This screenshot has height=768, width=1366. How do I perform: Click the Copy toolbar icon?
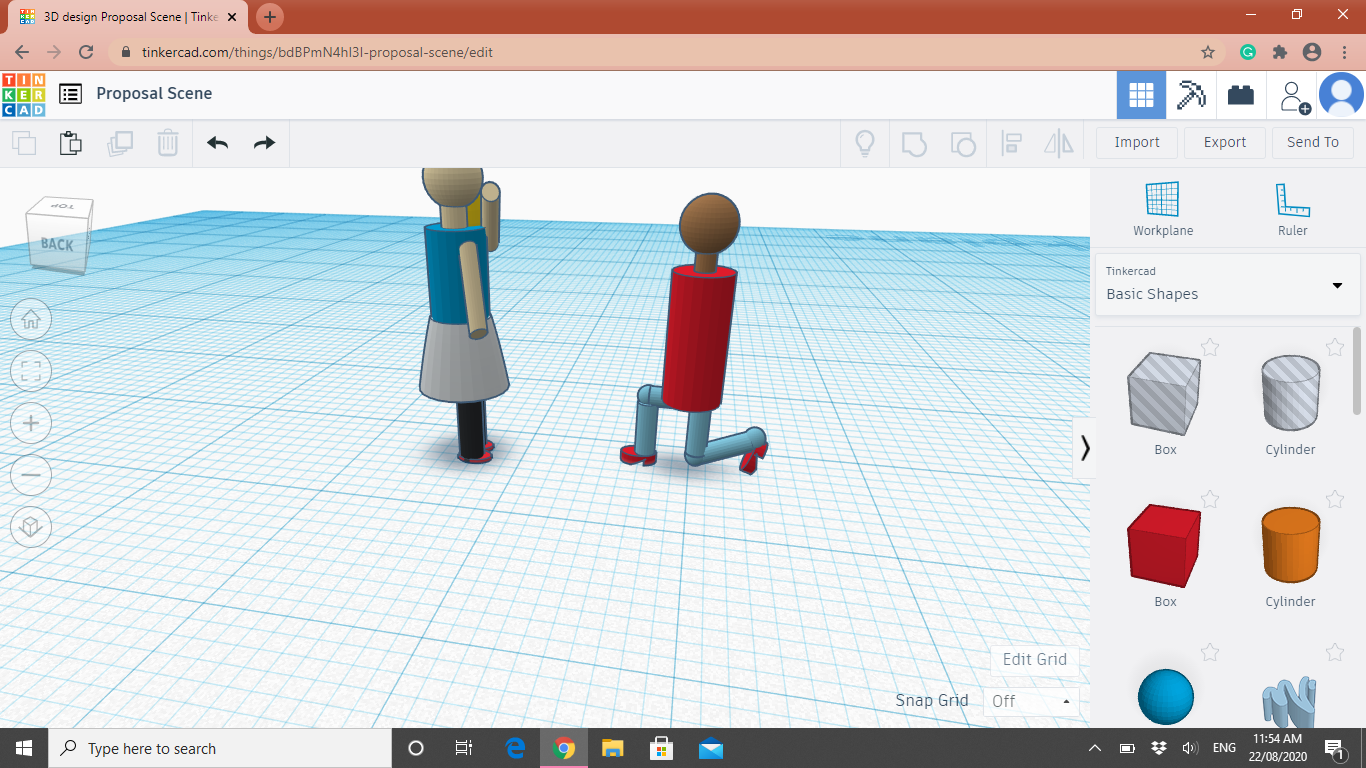[24, 143]
